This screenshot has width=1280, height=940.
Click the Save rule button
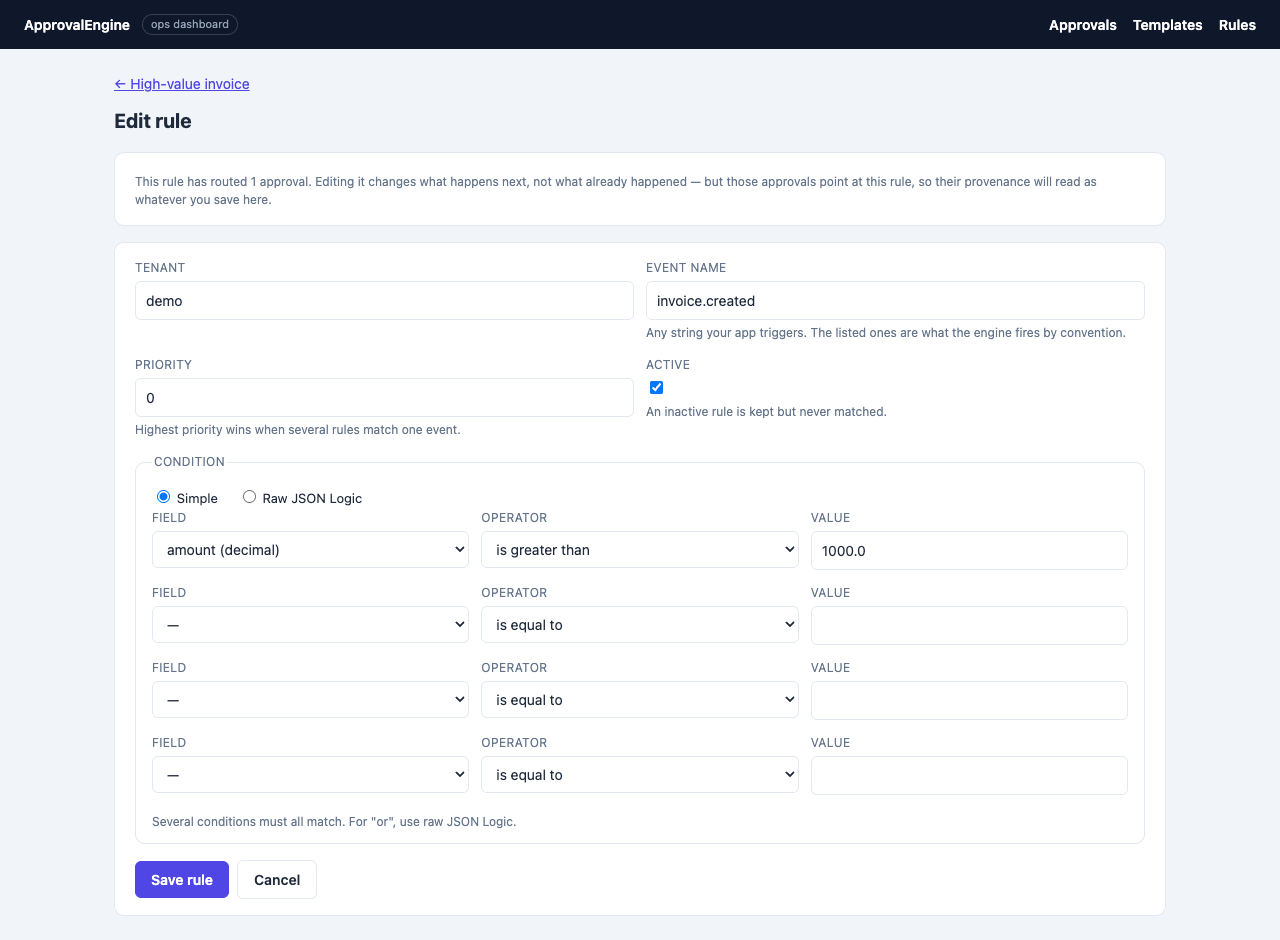(x=182, y=880)
